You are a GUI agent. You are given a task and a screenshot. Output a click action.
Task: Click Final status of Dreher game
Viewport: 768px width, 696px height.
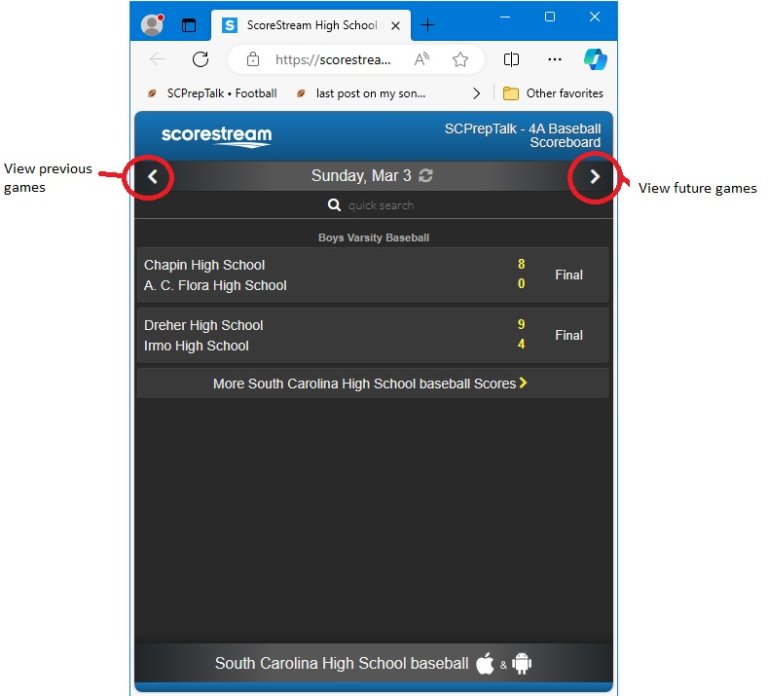569,335
